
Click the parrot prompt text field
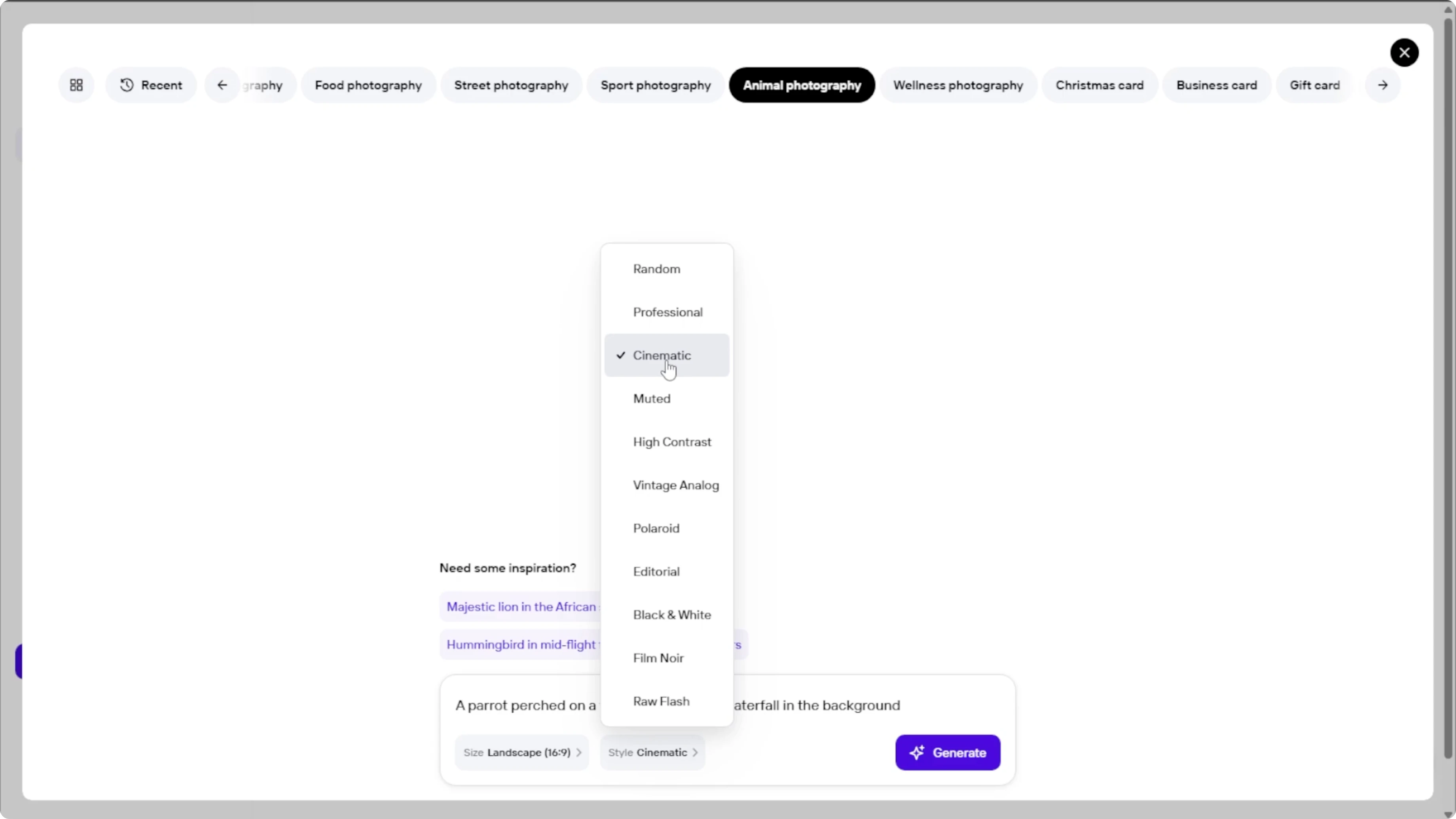click(x=728, y=705)
